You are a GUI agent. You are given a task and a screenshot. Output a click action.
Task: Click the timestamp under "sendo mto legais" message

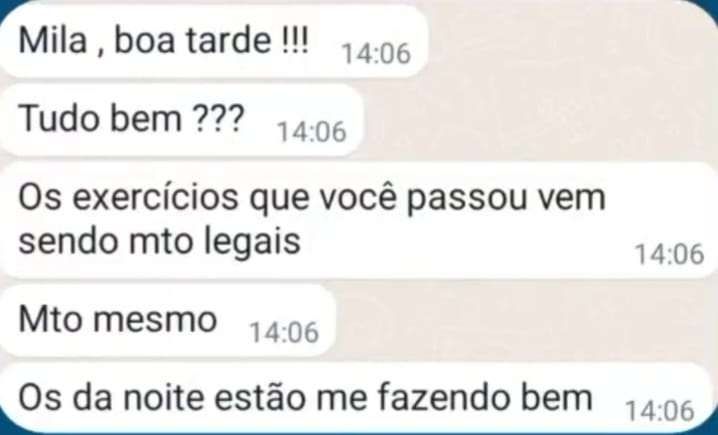[x=669, y=254]
